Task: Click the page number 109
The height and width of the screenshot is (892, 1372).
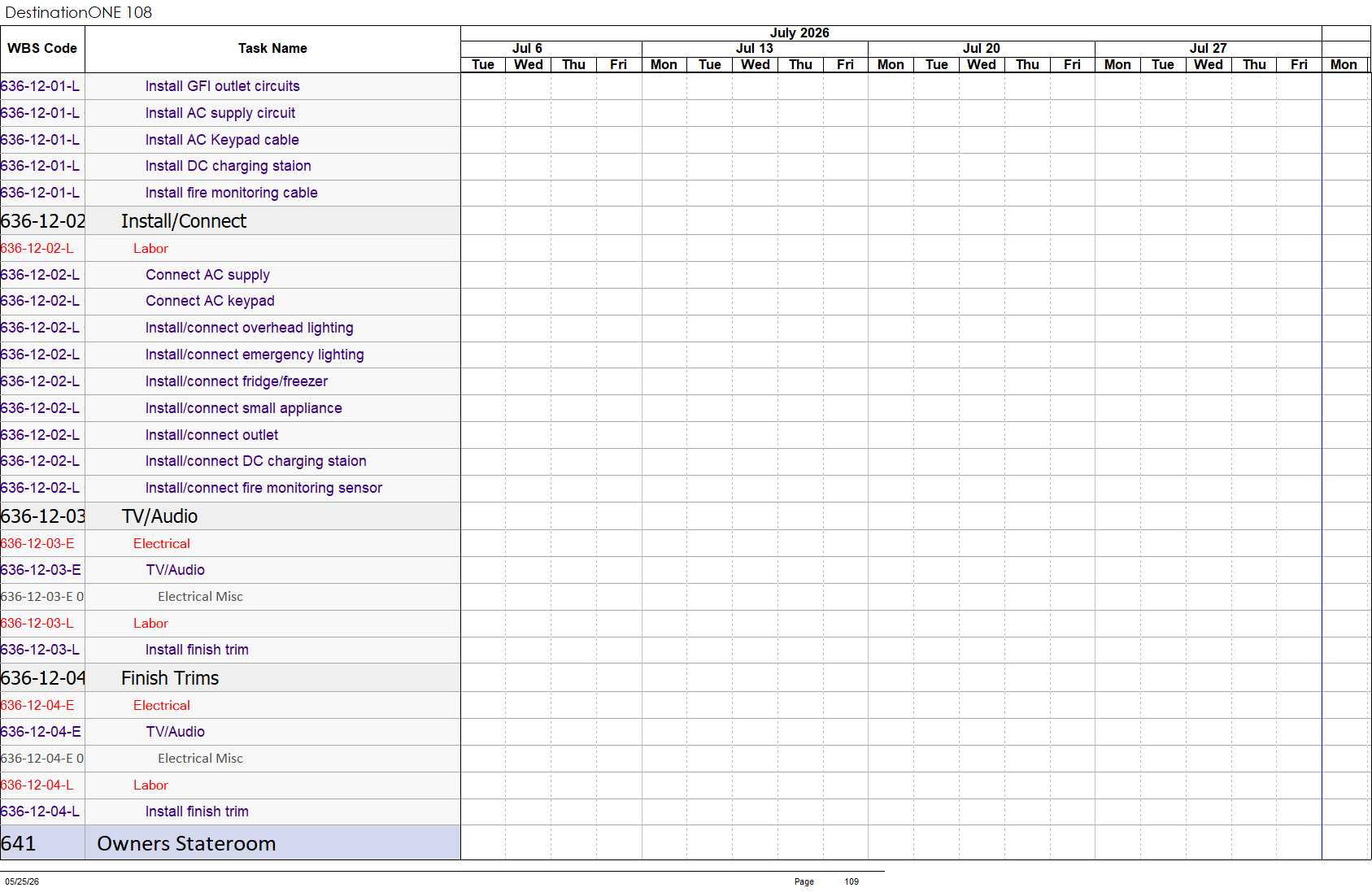Action: (x=852, y=881)
